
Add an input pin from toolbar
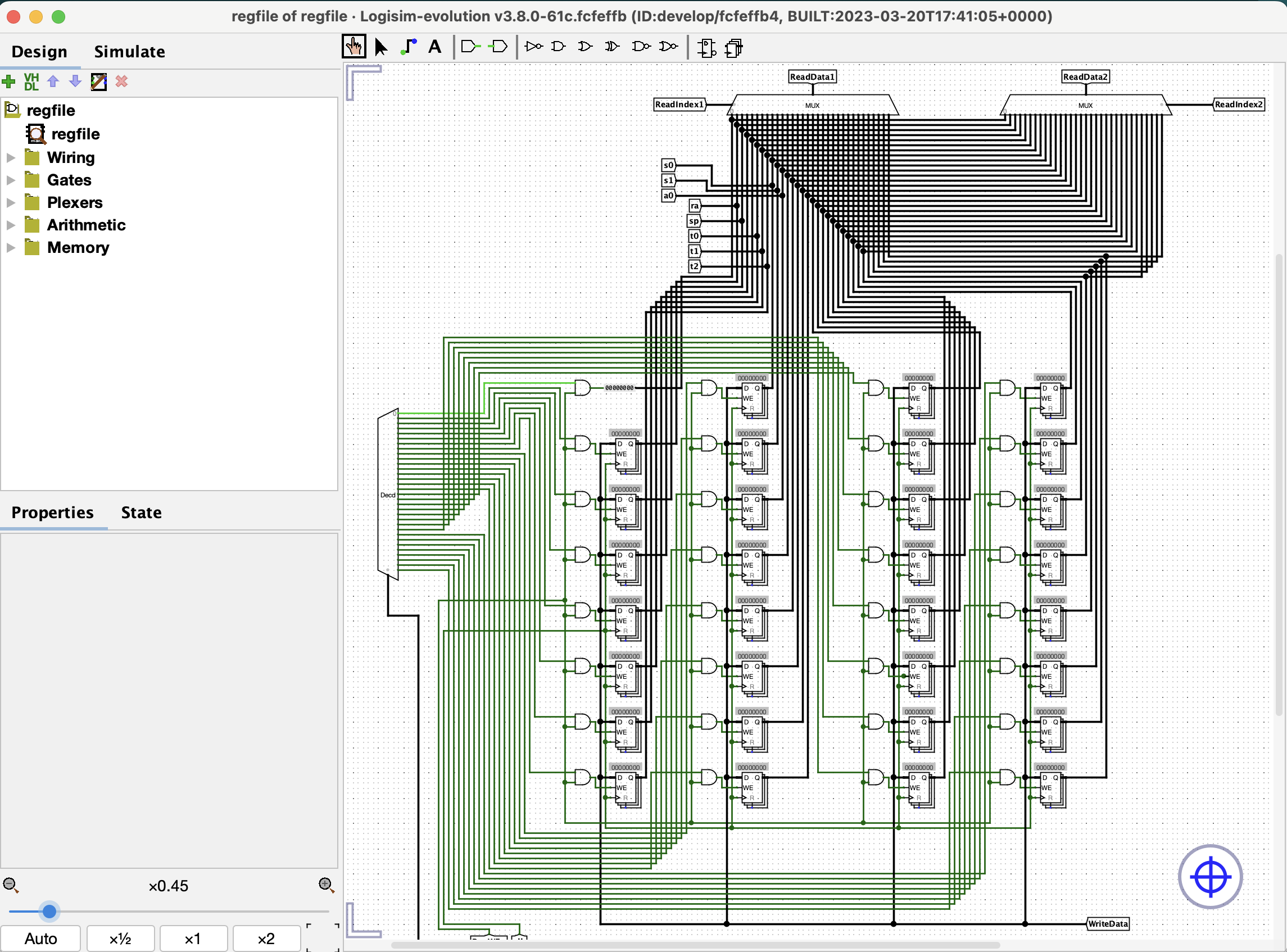click(x=470, y=46)
